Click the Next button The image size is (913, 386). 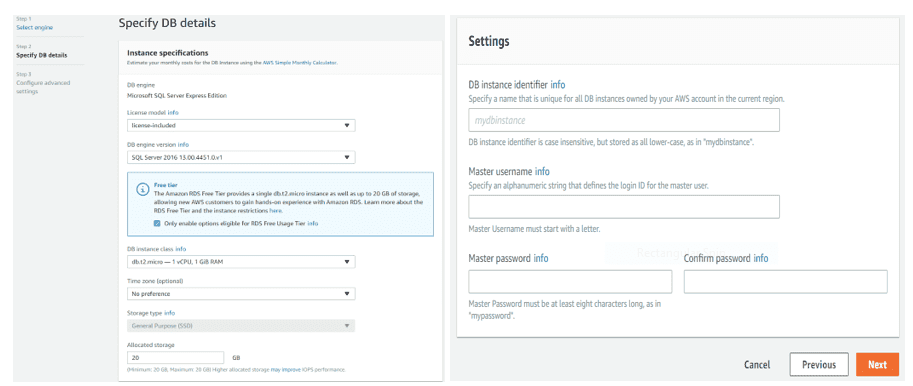(x=877, y=364)
